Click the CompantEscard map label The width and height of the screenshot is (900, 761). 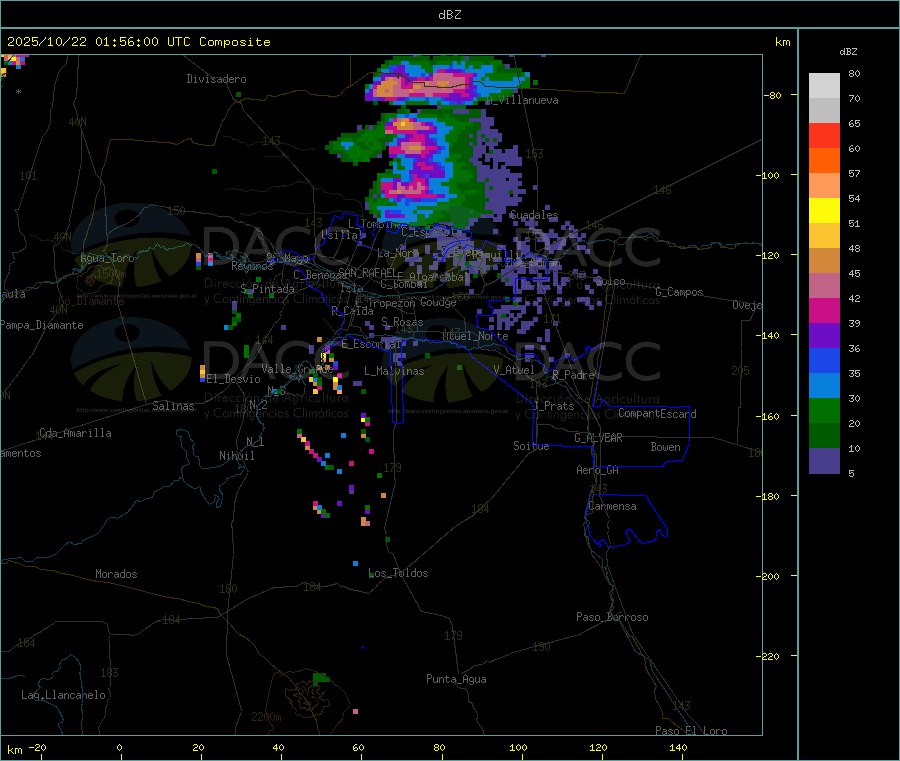tap(657, 414)
